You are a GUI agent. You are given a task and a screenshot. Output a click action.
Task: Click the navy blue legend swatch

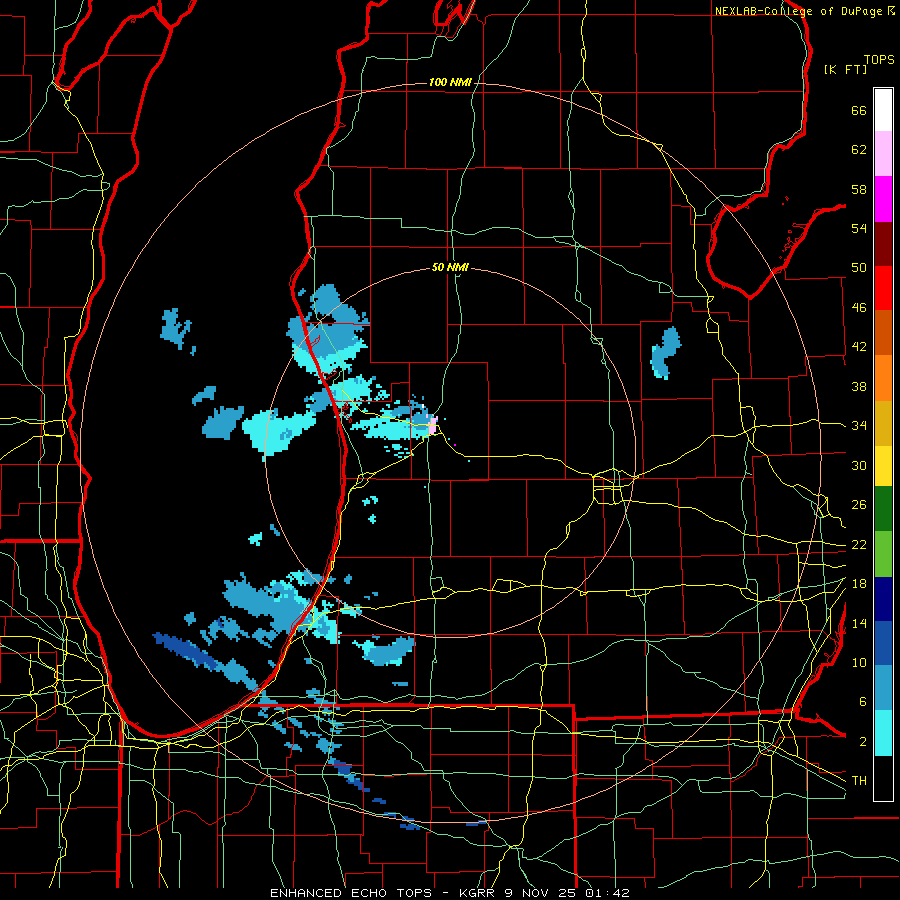(883, 599)
